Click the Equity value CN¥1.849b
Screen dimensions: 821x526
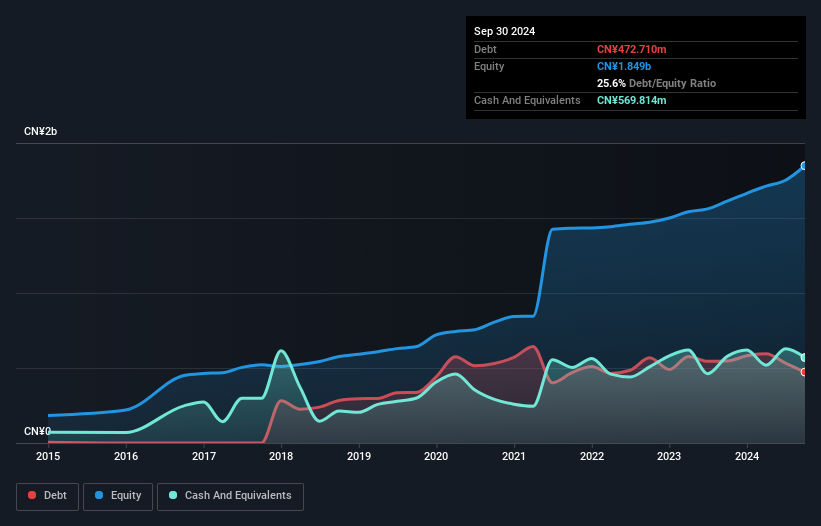[x=624, y=66]
